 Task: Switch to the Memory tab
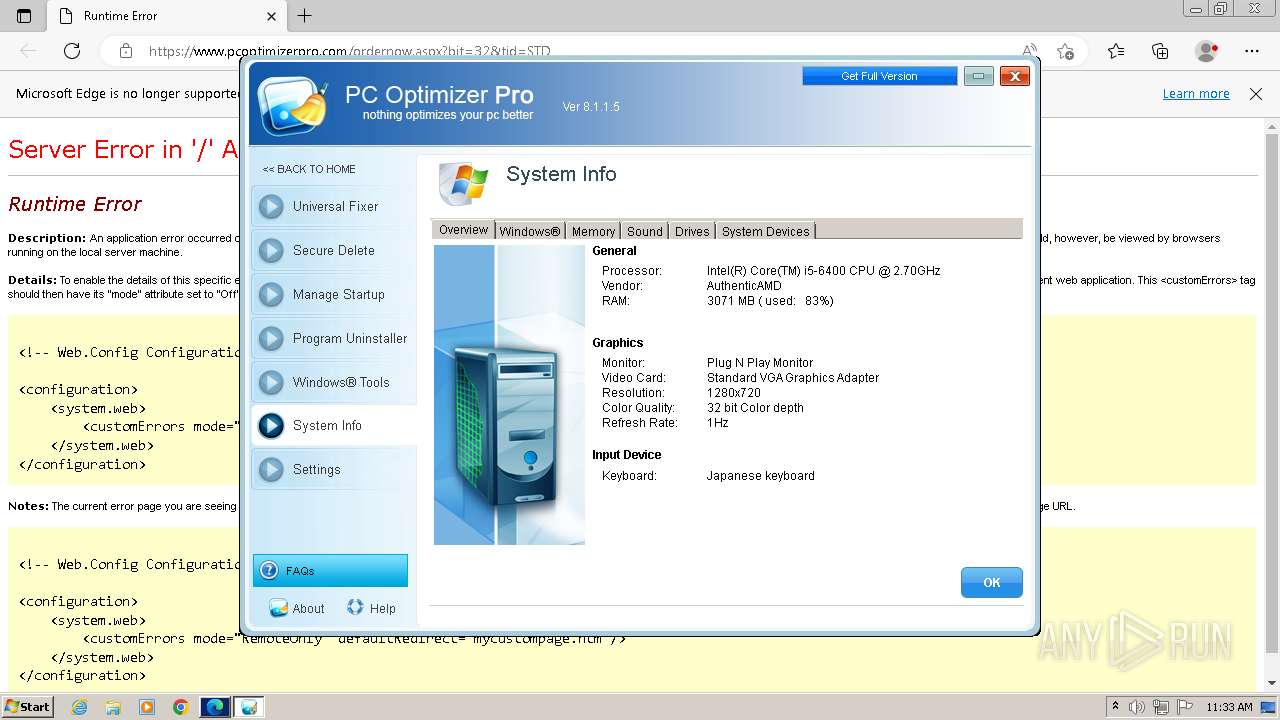coord(593,231)
